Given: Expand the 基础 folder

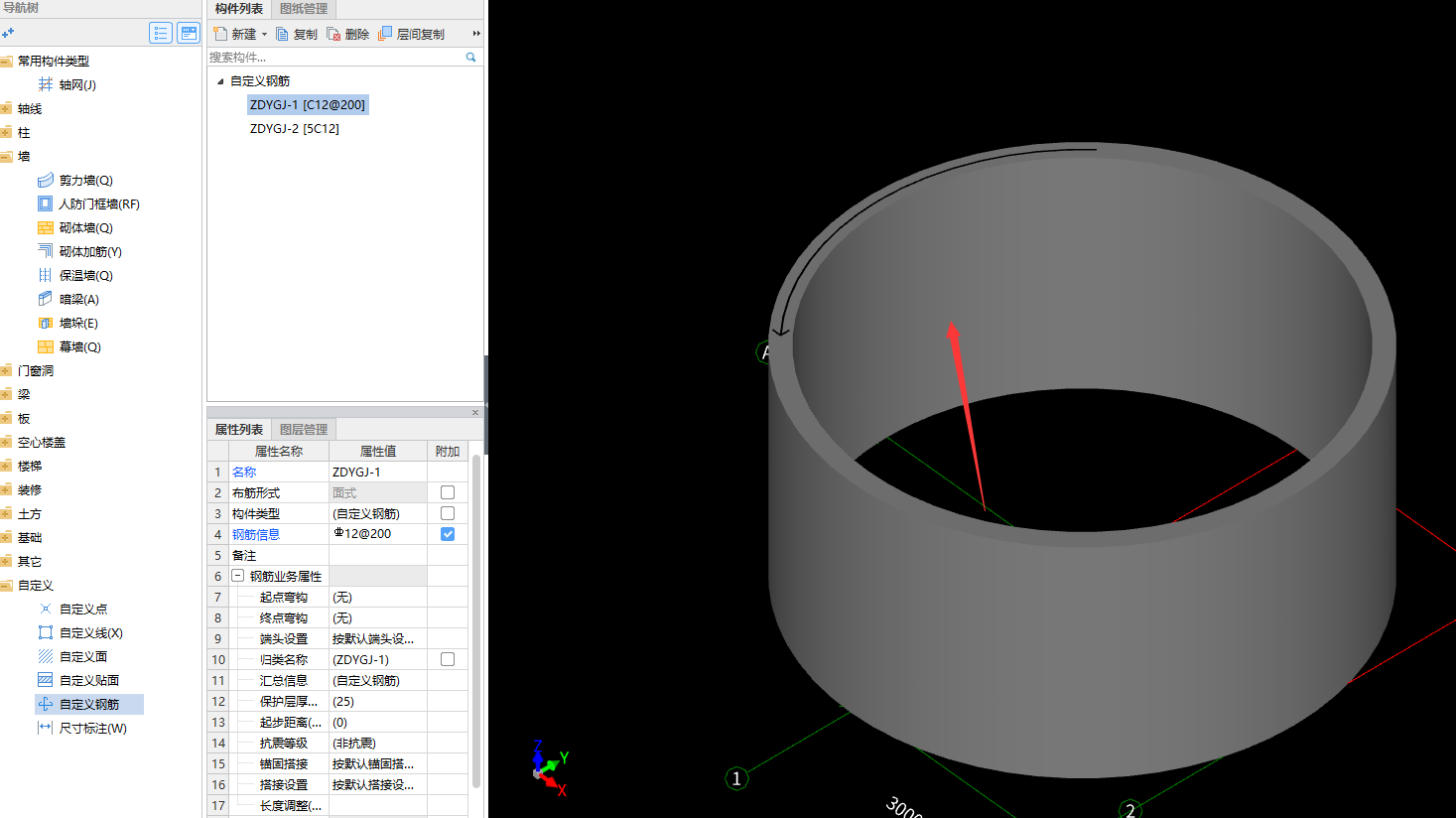Looking at the screenshot, I should (6, 537).
